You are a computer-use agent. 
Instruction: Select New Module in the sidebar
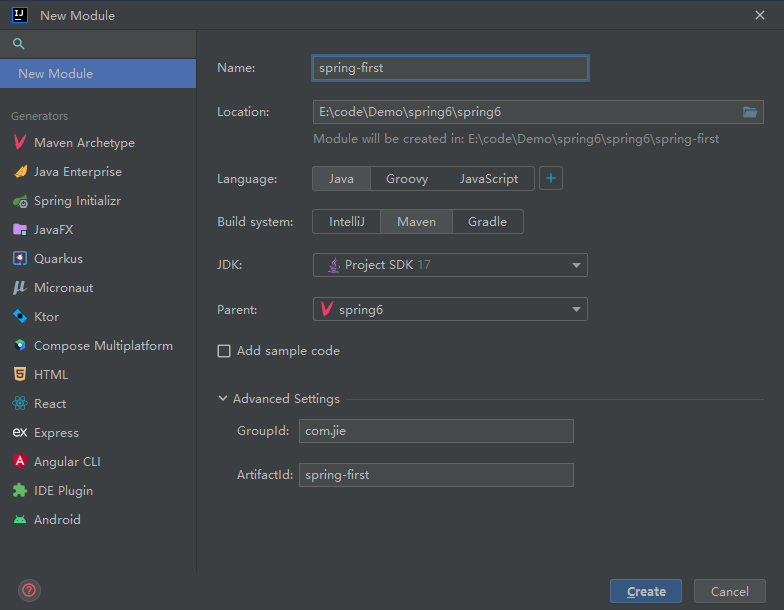pyautogui.click(x=98, y=74)
